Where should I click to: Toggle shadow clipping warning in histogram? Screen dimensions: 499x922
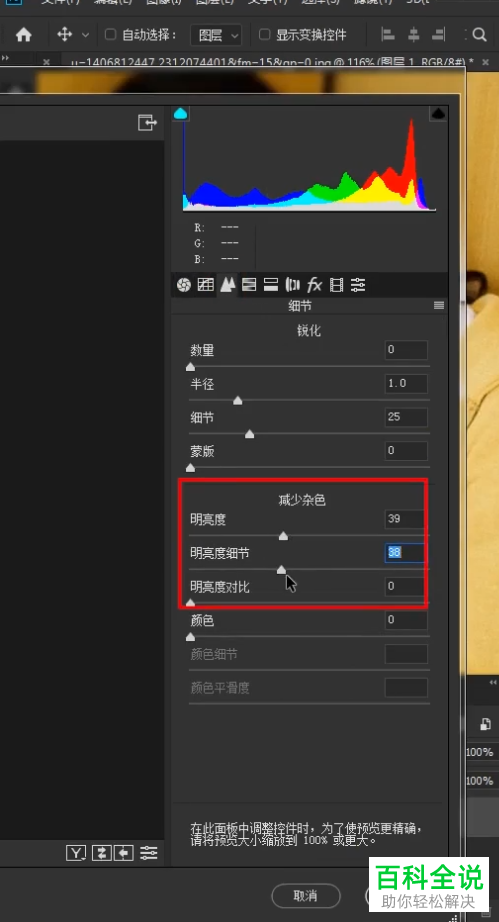pos(181,113)
